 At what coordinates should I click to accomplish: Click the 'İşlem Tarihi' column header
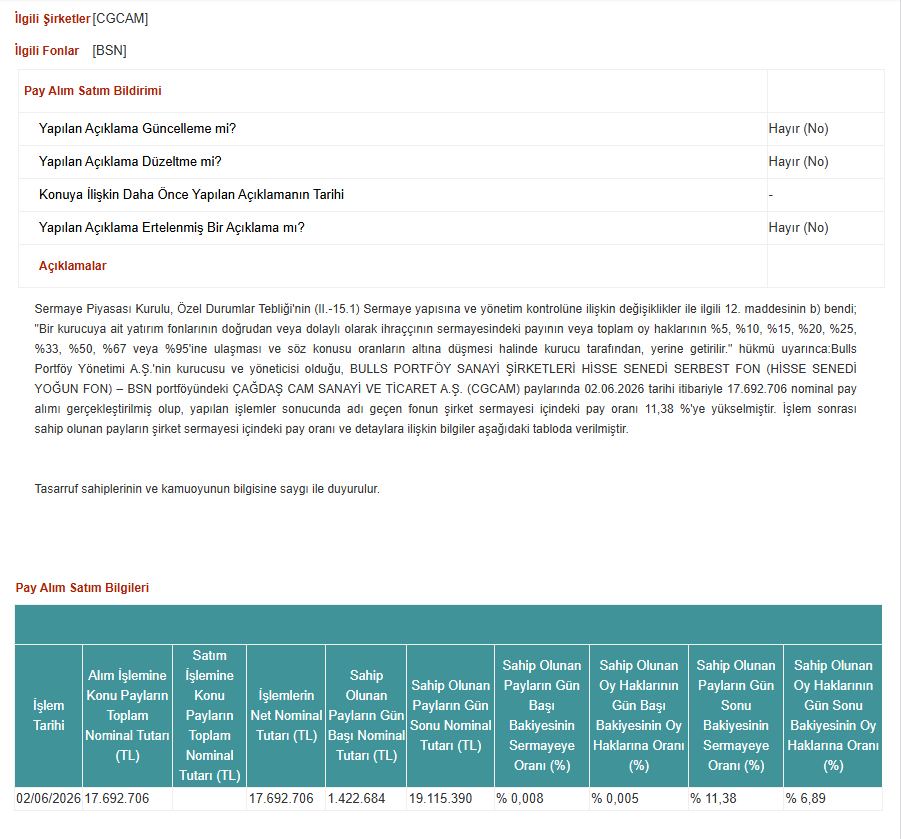[48, 715]
